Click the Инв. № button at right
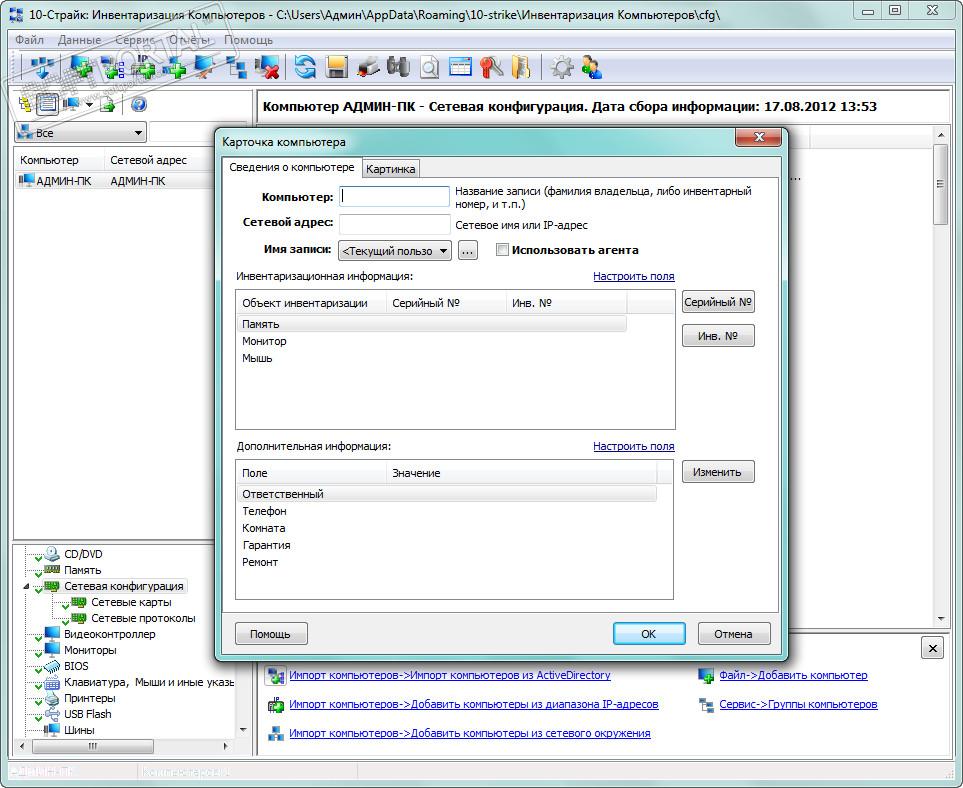Viewport: 963px width, 788px height. click(x=718, y=336)
